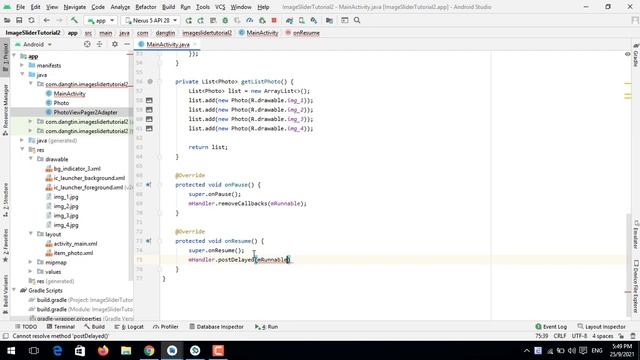Open Firefox from the Windows taskbar
The width and height of the screenshot is (640, 360).
(103, 351)
